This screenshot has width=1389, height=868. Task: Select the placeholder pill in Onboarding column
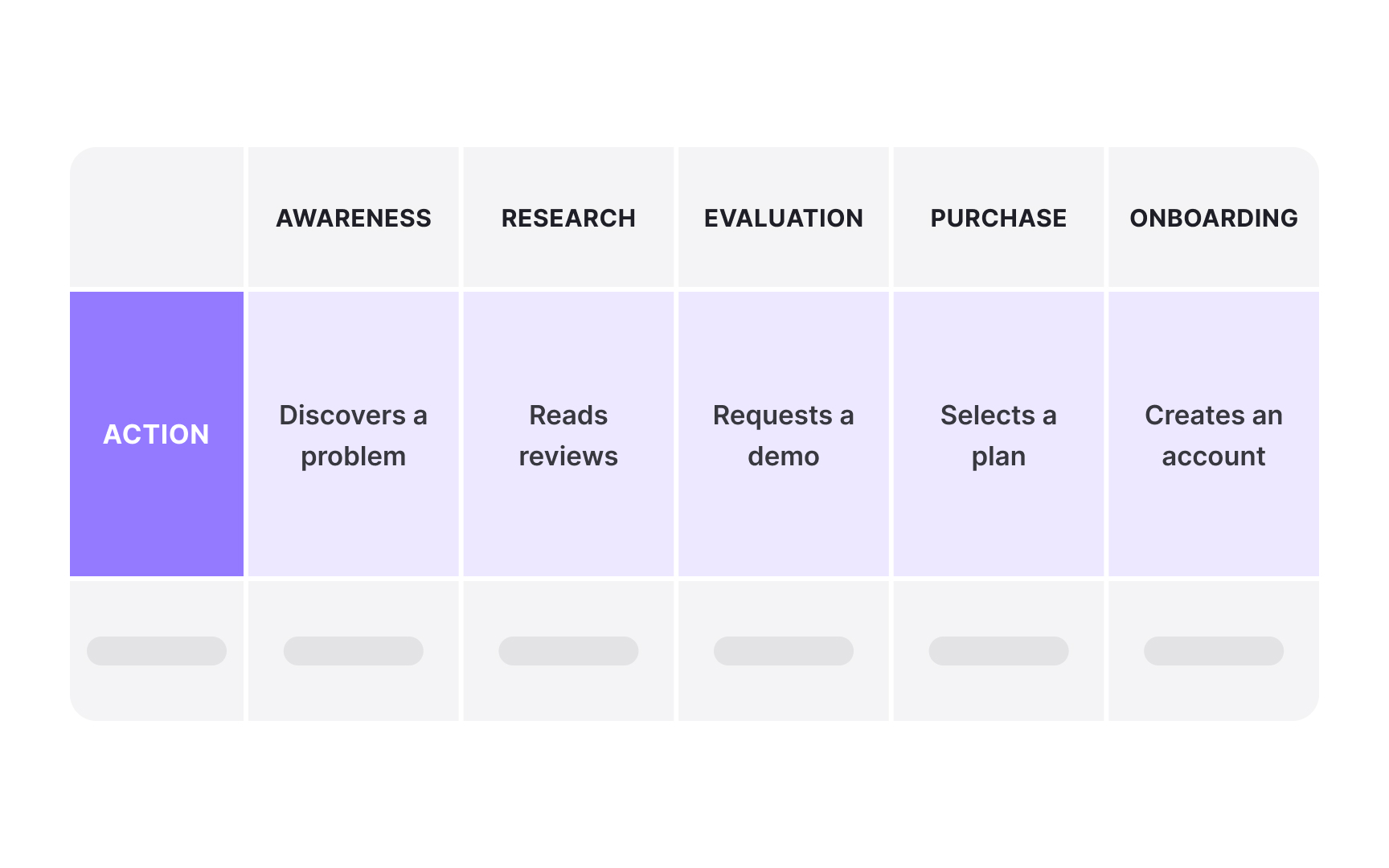coord(1214,651)
